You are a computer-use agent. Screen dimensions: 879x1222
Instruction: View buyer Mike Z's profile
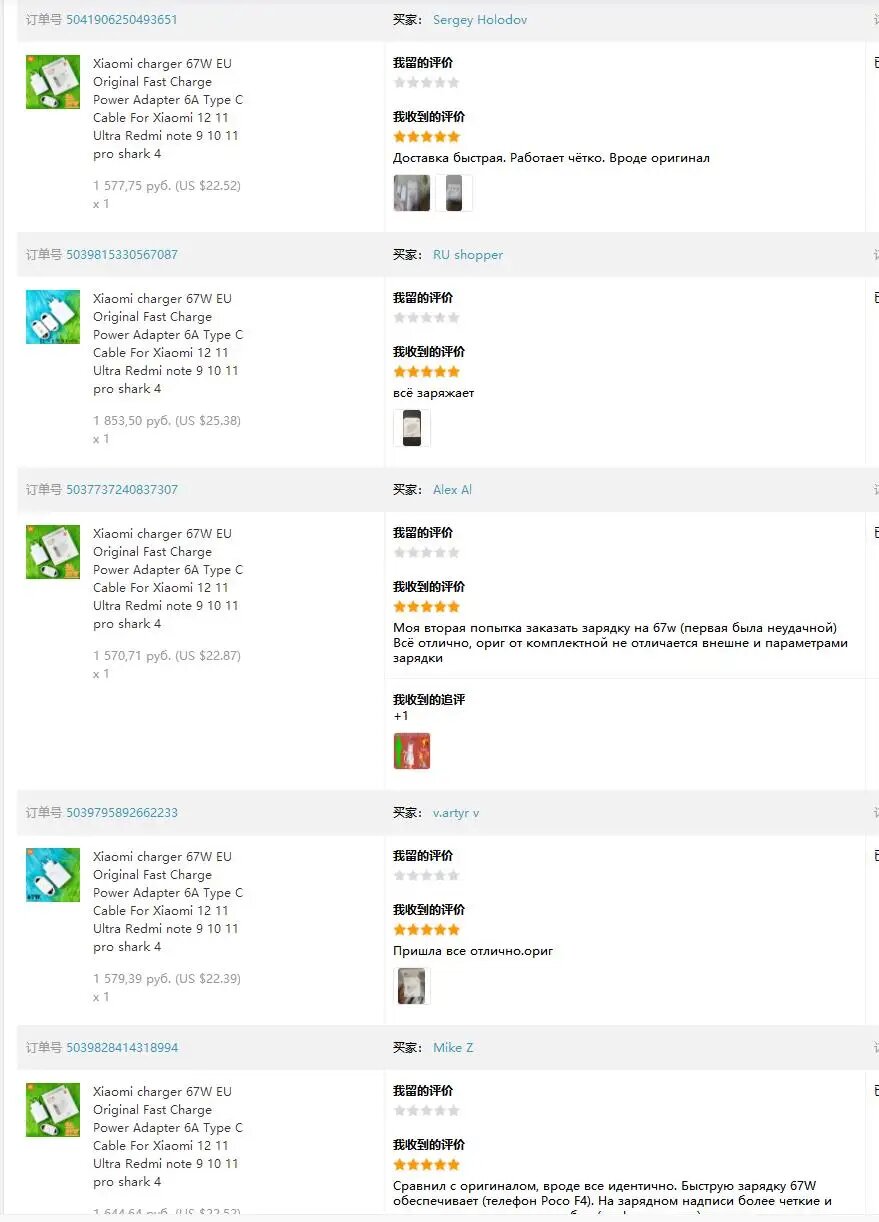click(453, 1048)
